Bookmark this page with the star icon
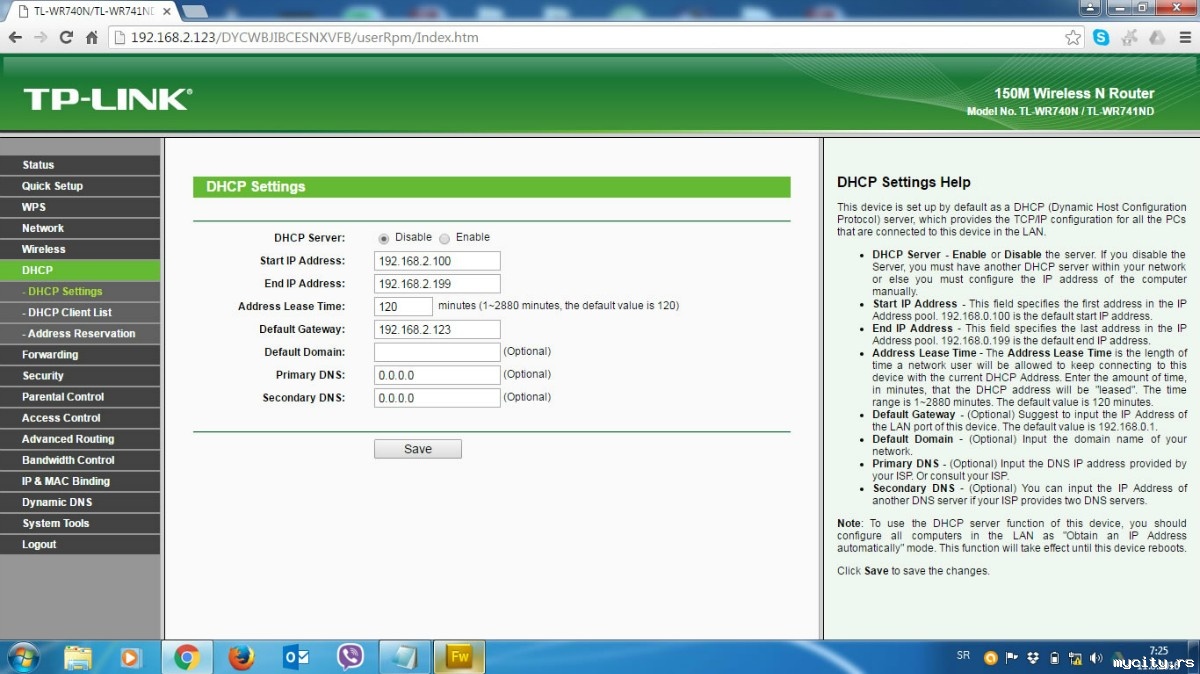Screen dimensions: 1200x674 [x=1073, y=38]
